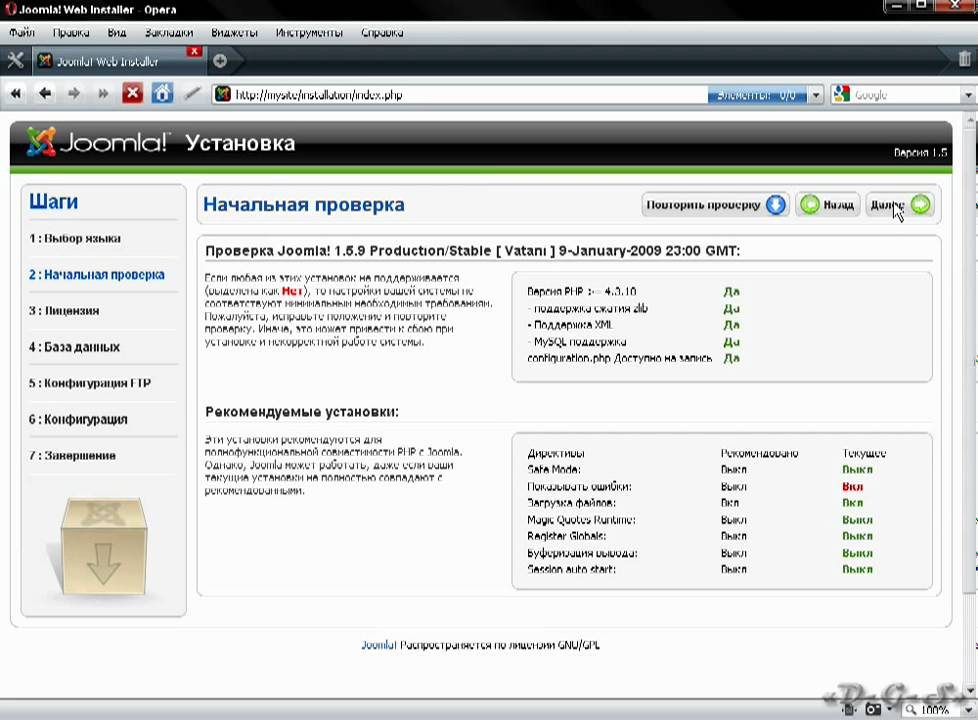Click the Google search engine icon
Viewport: 978px width, 720px height.
click(841, 94)
